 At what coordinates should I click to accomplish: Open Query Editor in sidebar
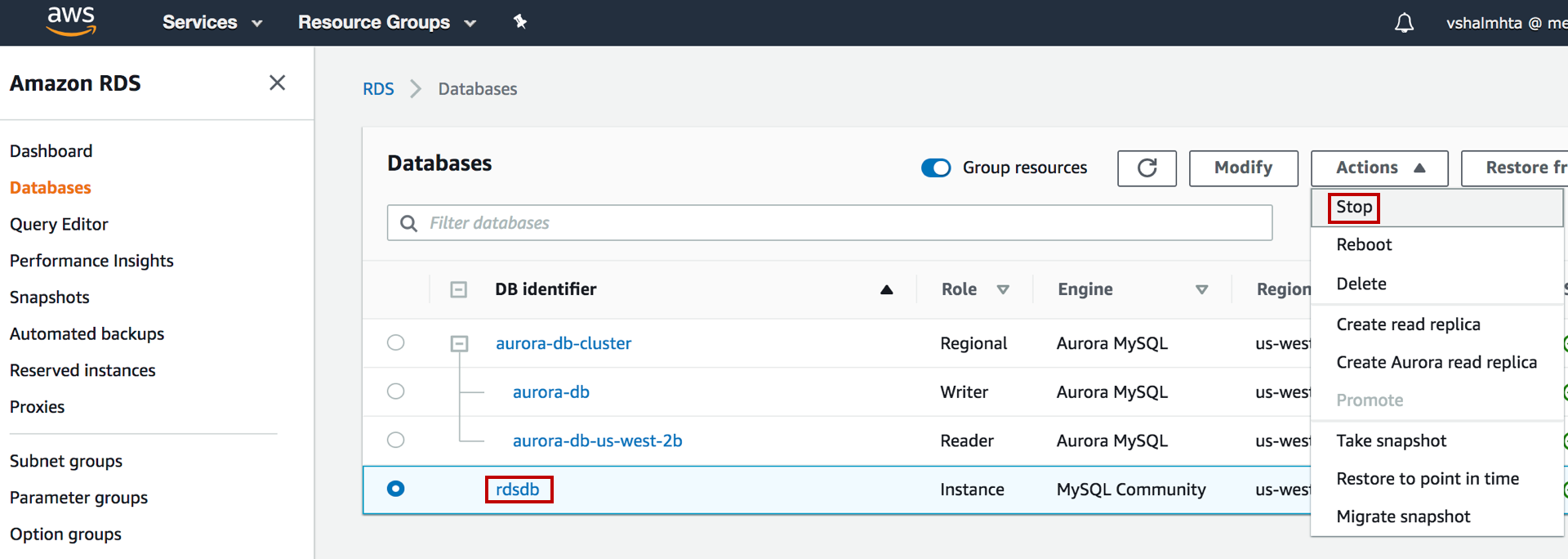pos(59,224)
